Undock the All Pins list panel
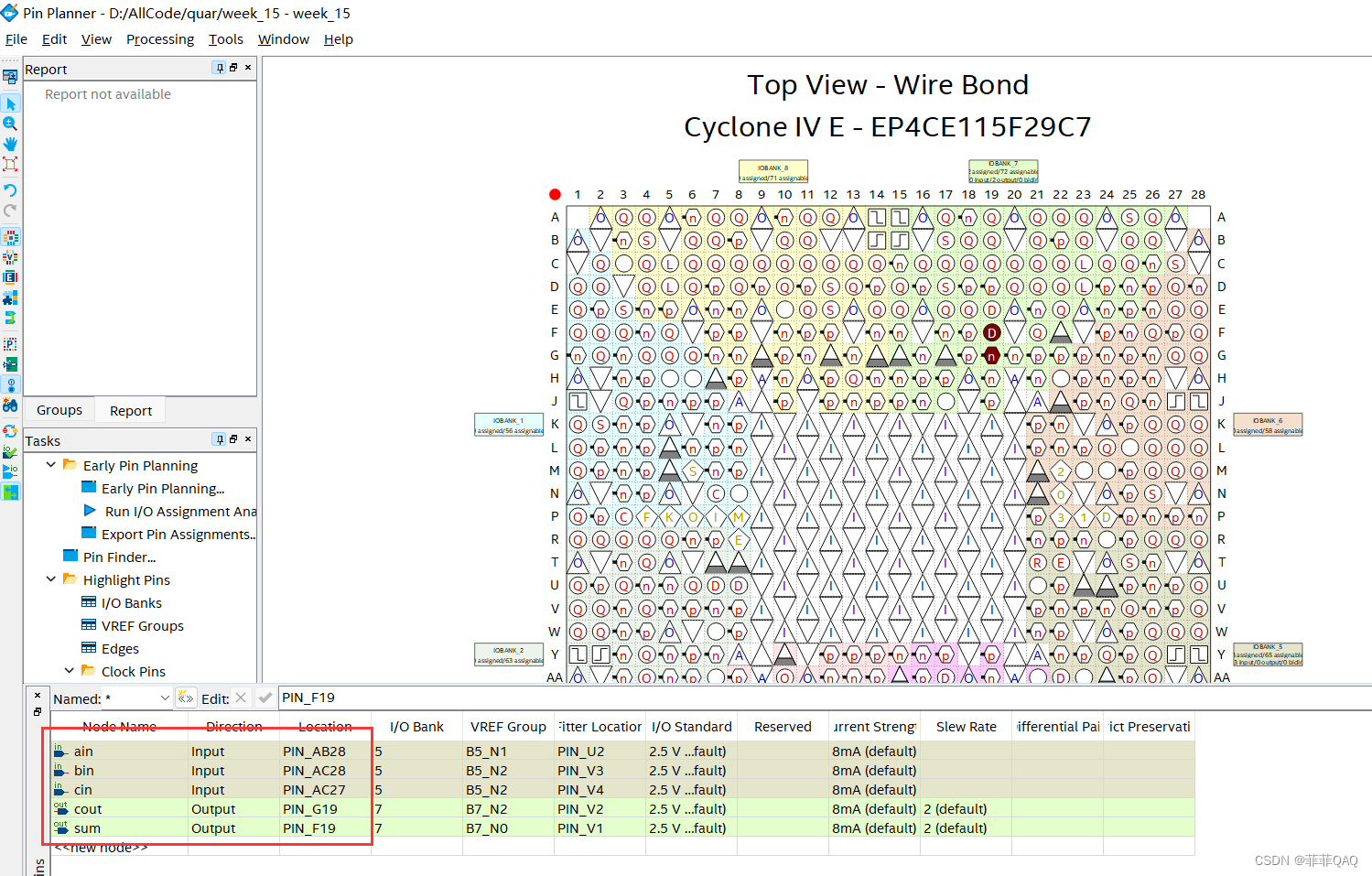The width and height of the screenshot is (1372, 876). click(38, 711)
